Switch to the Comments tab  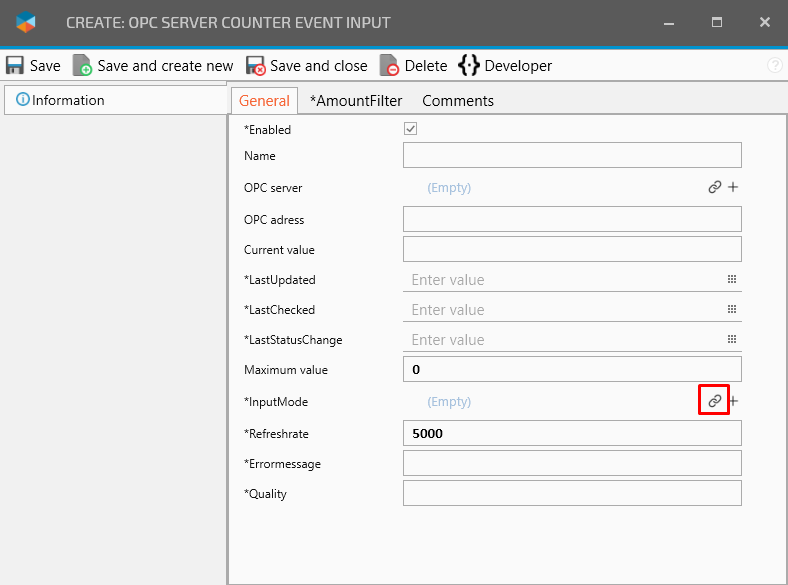pyautogui.click(x=458, y=101)
